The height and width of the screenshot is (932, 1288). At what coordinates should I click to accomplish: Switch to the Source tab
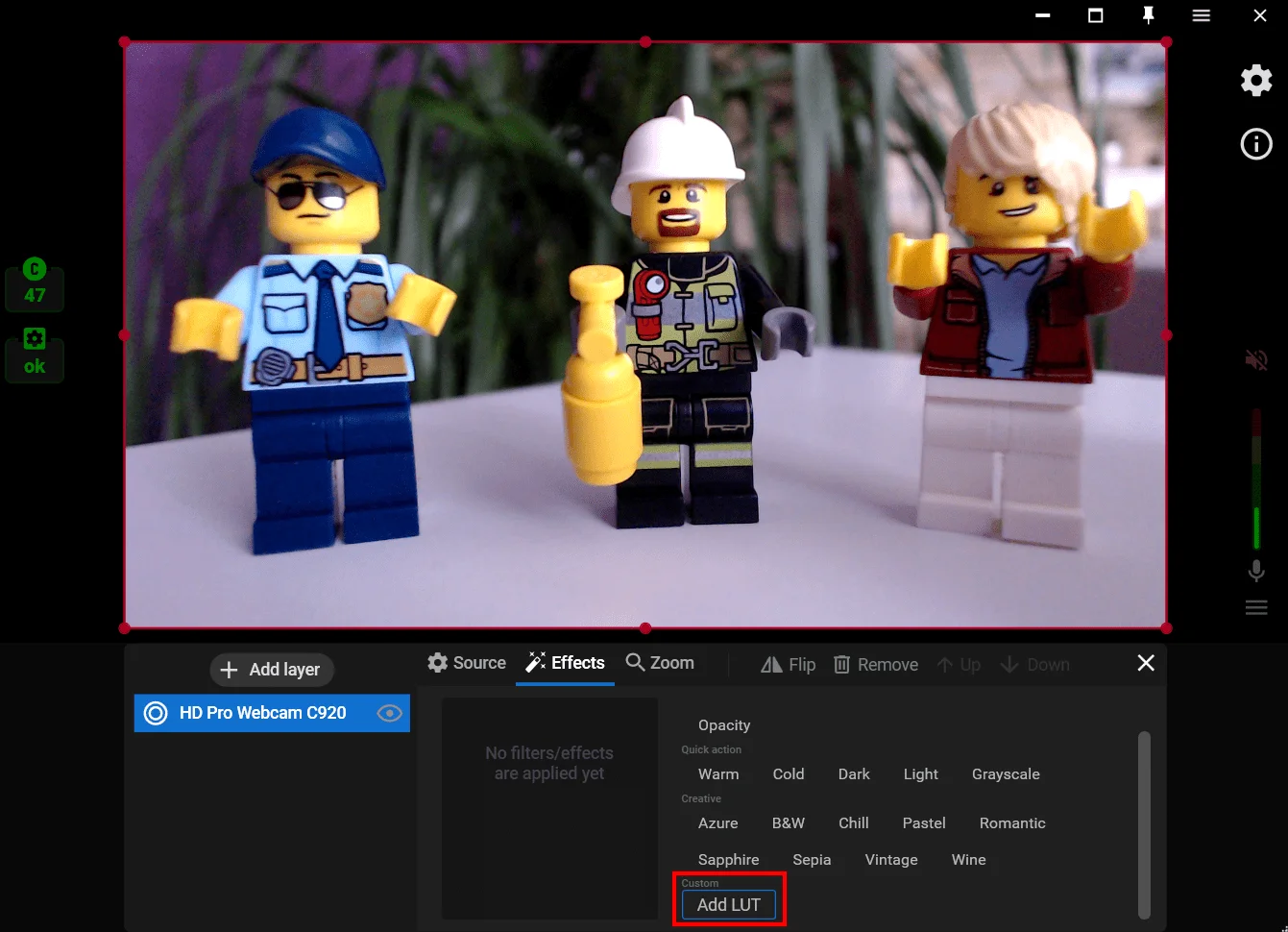pyautogui.click(x=467, y=663)
